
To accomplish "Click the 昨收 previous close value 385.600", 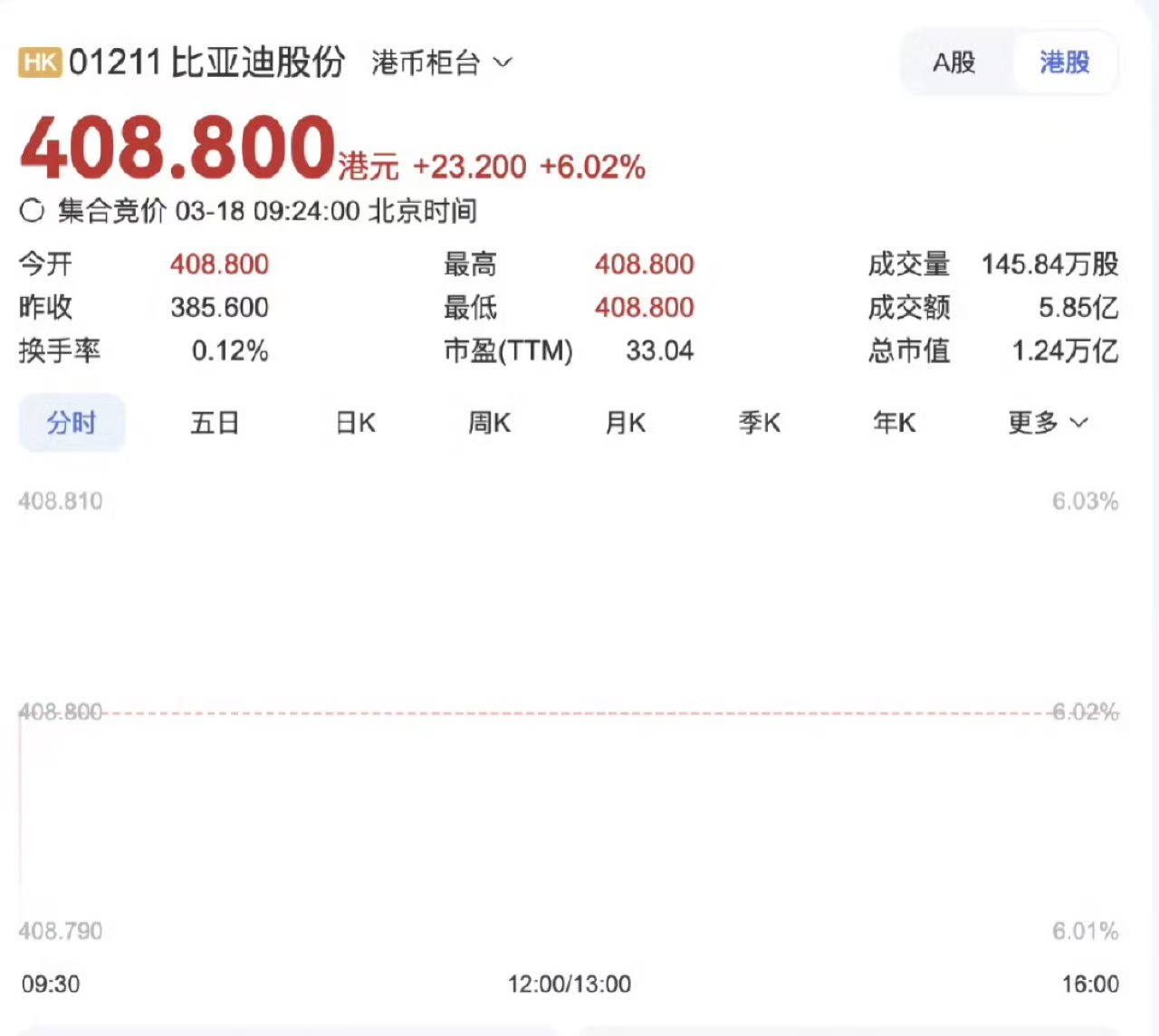I will coord(218,308).
